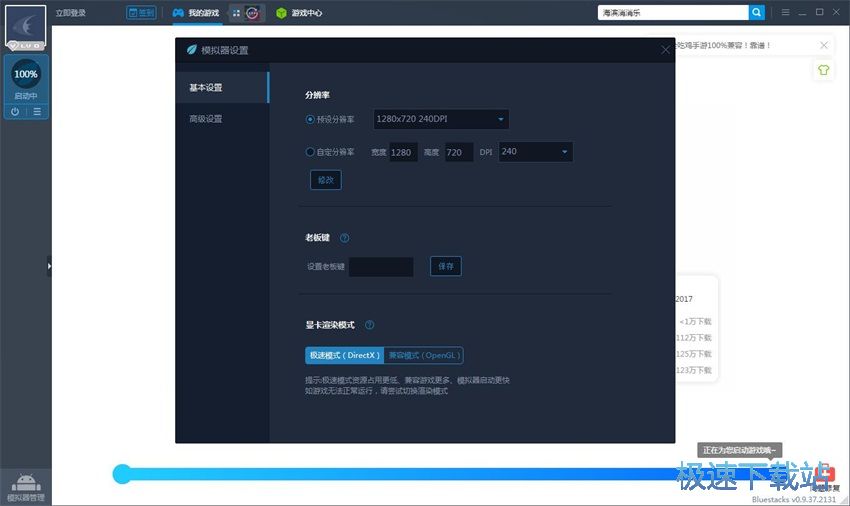Open 模拟器管理 Android icon at bottom left

tap(25, 486)
